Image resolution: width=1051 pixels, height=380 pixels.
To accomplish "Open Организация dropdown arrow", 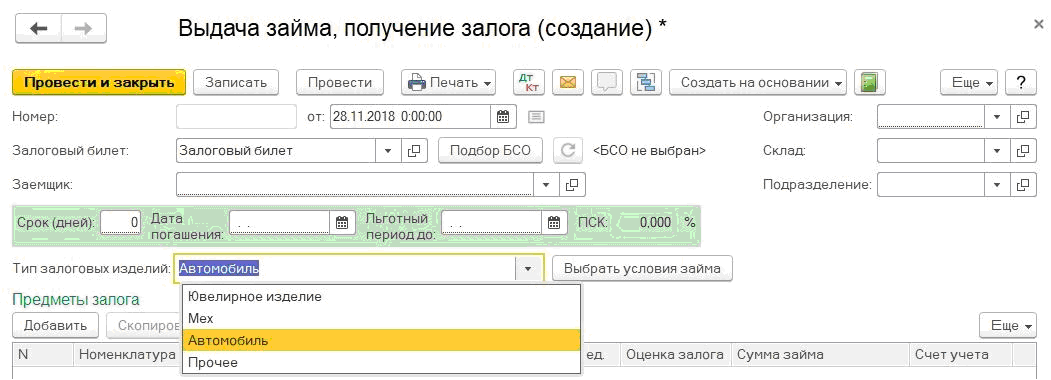I will pyautogui.click(x=997, y=117).
